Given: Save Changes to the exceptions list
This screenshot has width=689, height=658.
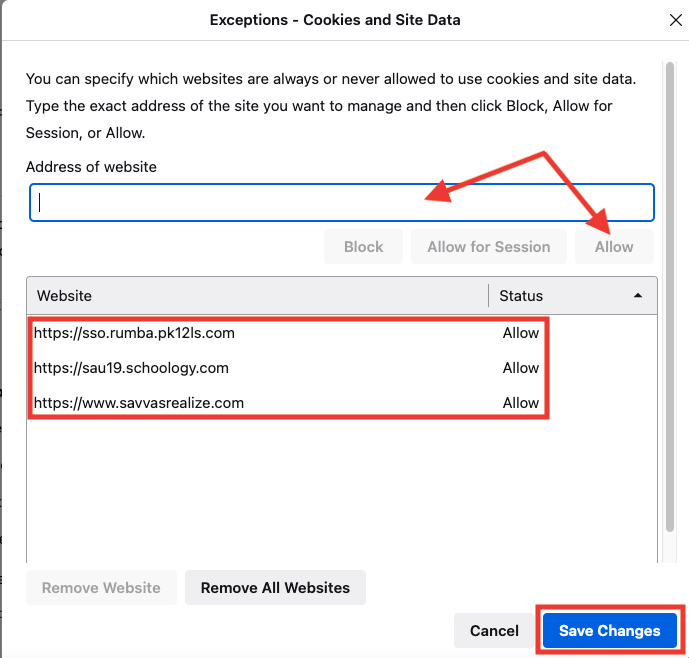Looking at the screenshot, I should pyautogui.click(x=609, y=631).
